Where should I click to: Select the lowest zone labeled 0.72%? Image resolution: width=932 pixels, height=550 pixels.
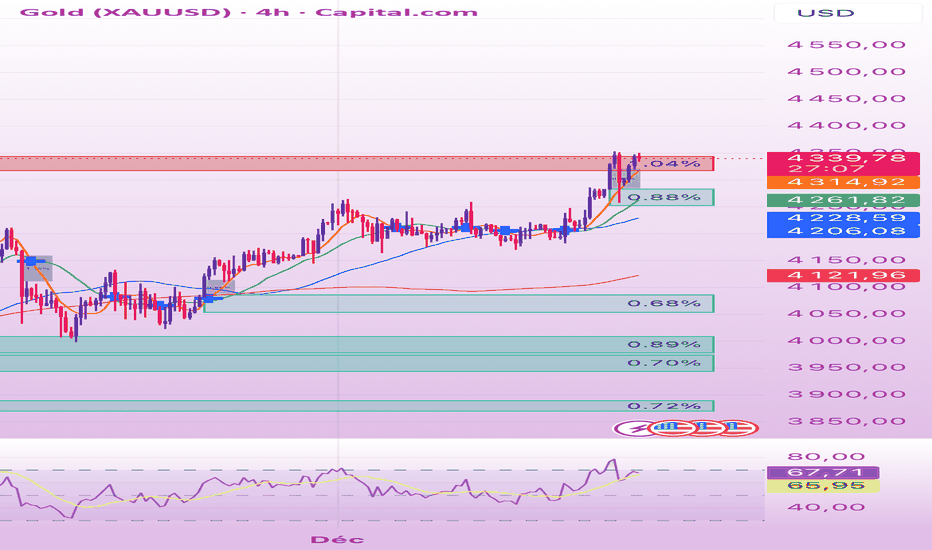[357, 406]
